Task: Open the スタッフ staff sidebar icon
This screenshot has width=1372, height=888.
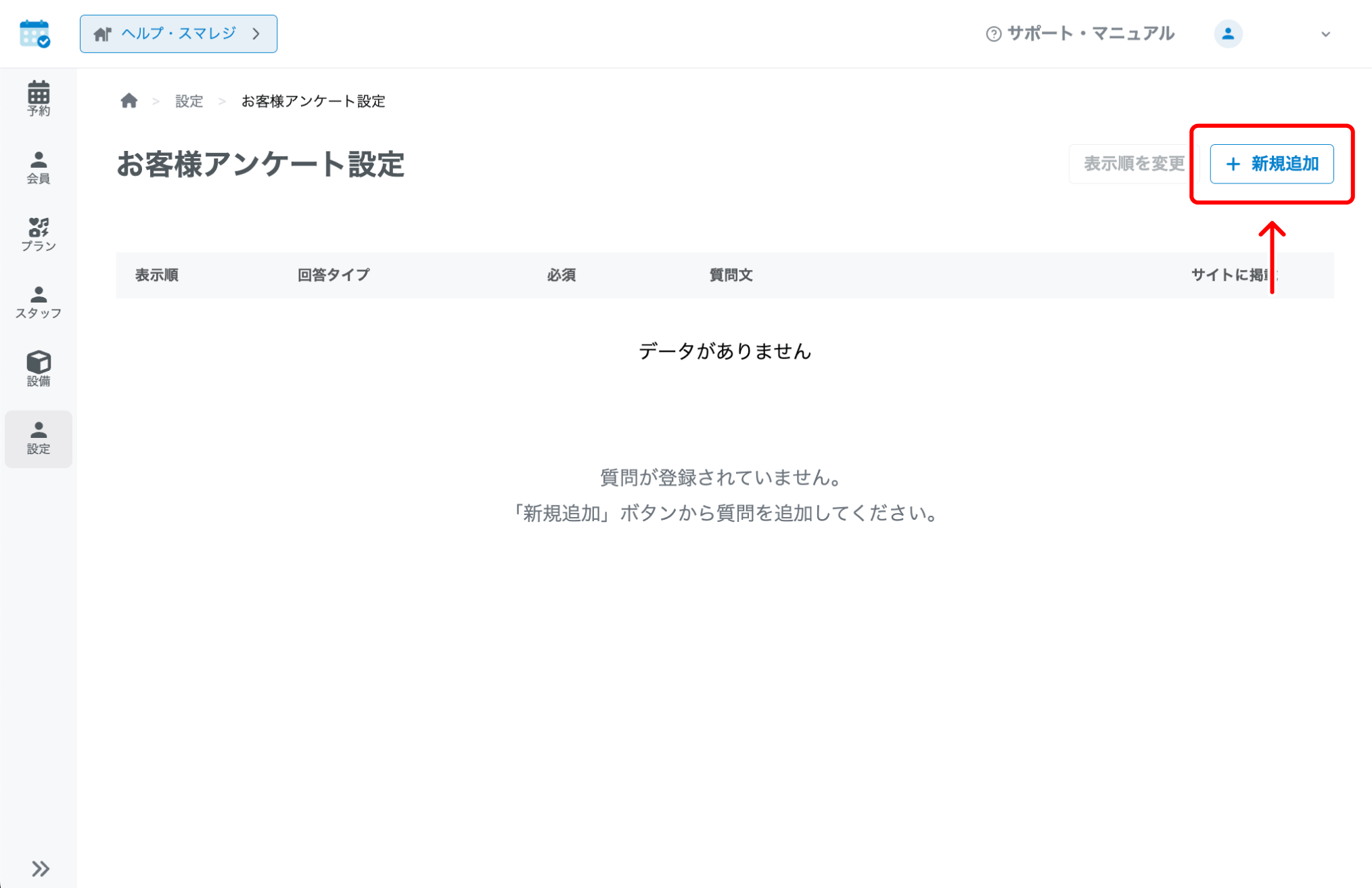Action: 39,302
